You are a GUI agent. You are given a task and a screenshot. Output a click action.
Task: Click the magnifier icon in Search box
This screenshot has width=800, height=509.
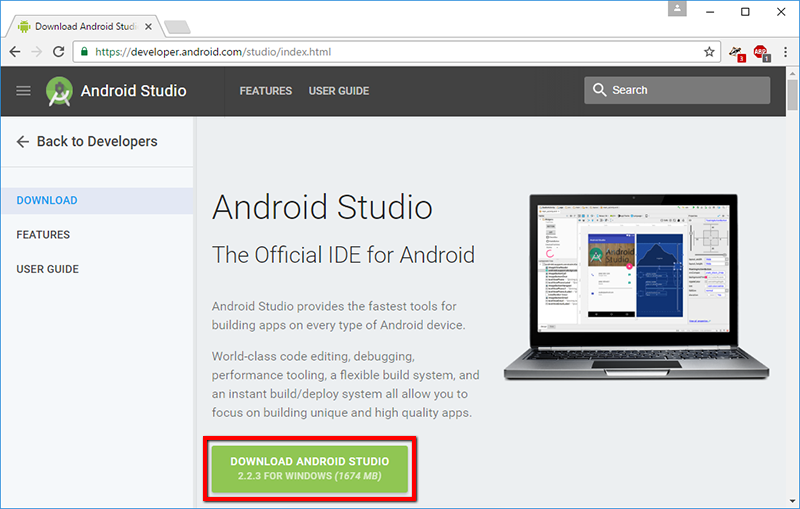(599, 90)
